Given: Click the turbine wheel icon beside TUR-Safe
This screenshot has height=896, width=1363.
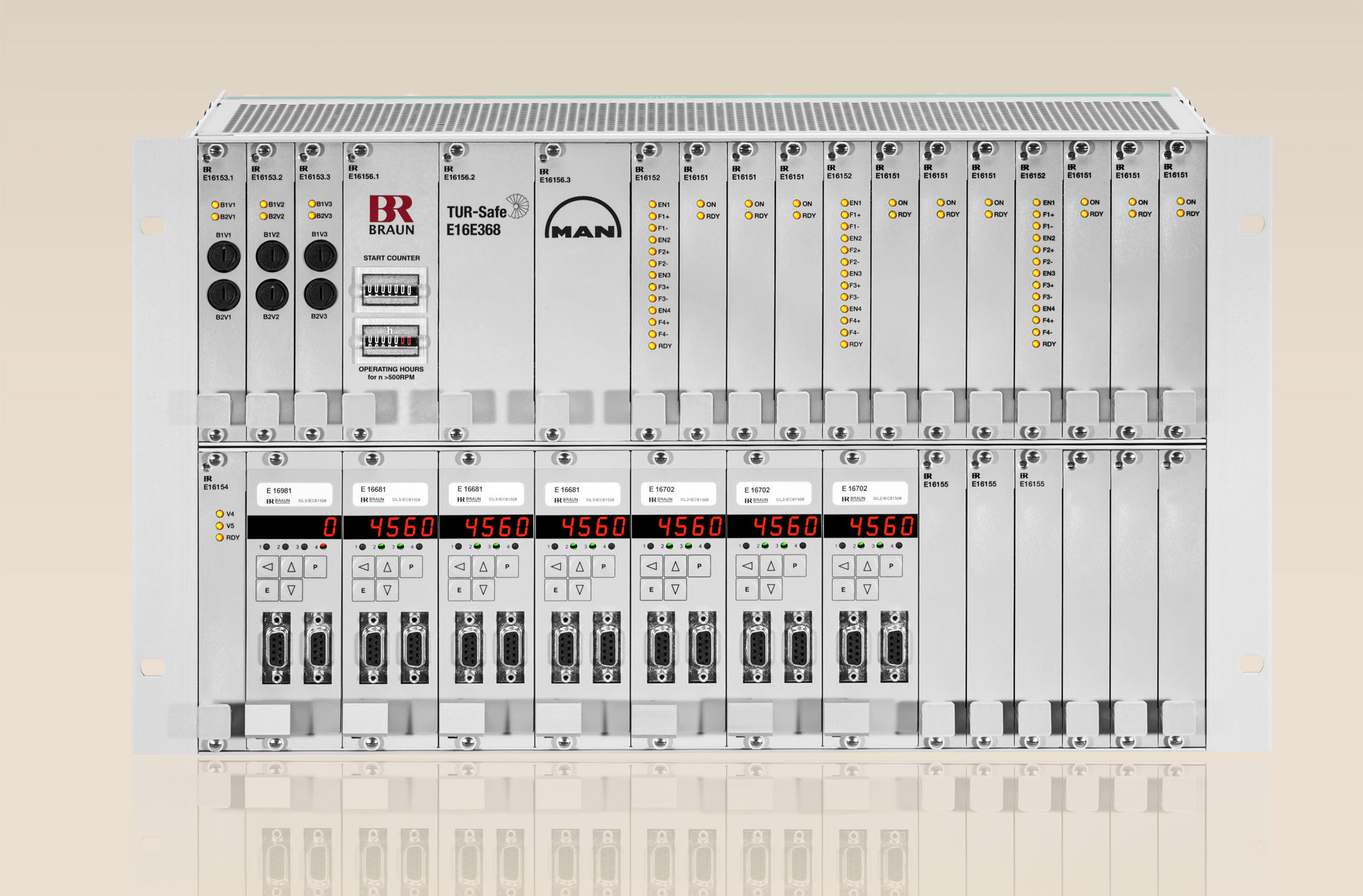Looking at the screenshot, I should [x=518, y=206].
